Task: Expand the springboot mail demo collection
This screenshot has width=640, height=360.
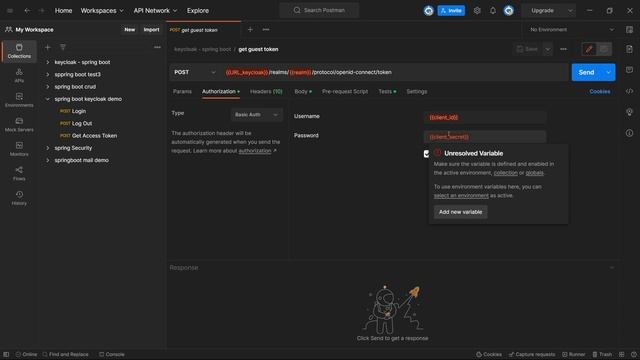Action: (48, 160)
